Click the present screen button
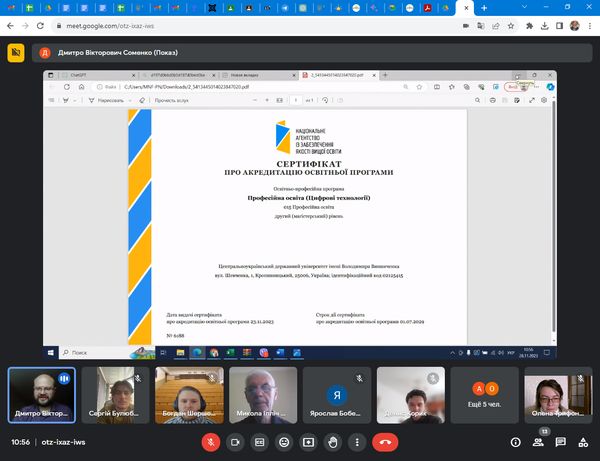 tap(308, 441)
